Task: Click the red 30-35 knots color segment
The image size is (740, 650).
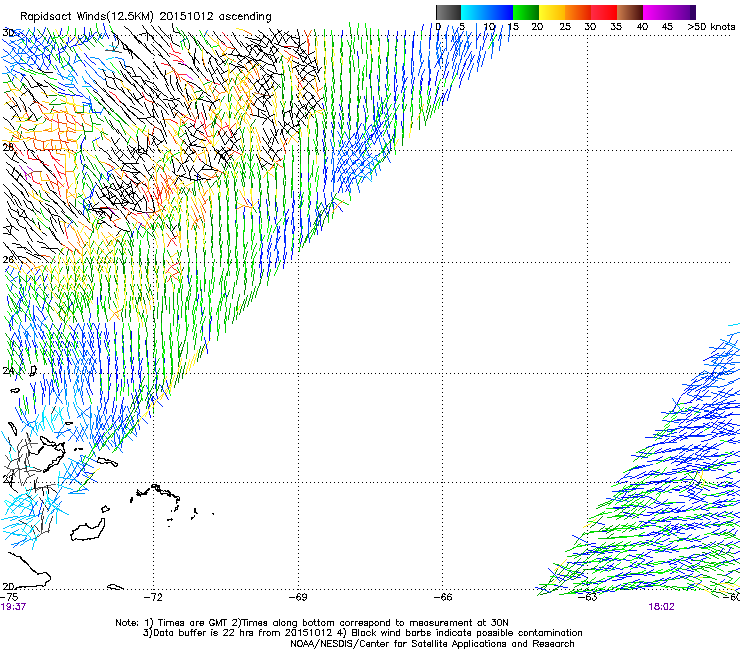Action: [604, 12]
